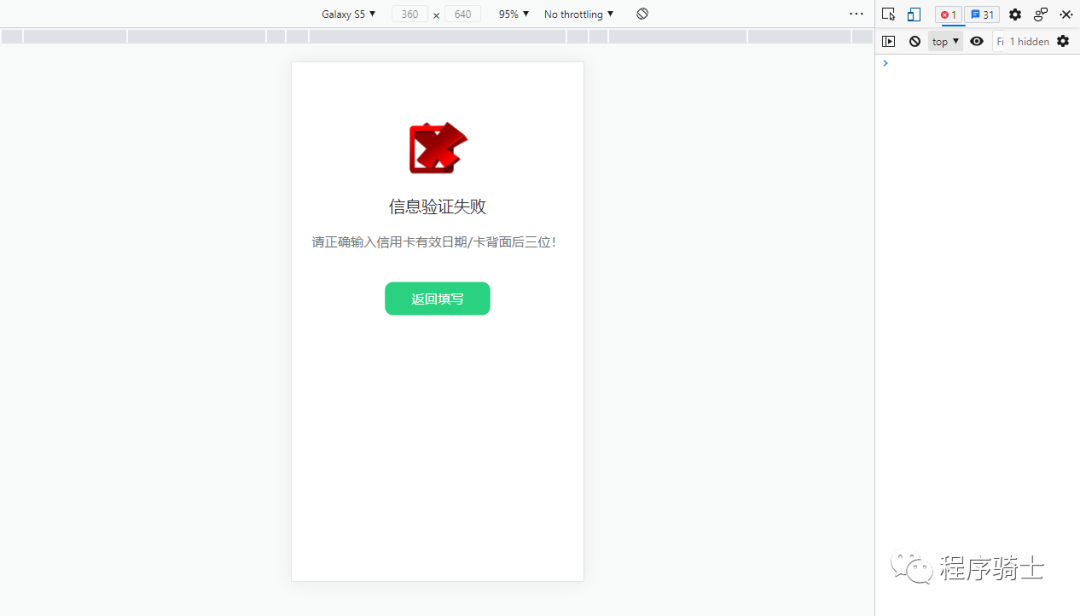Open the customize DevTools three-dot menu
The width and height of the screenshot is (1080, 616).
click(x=856, y=13)
